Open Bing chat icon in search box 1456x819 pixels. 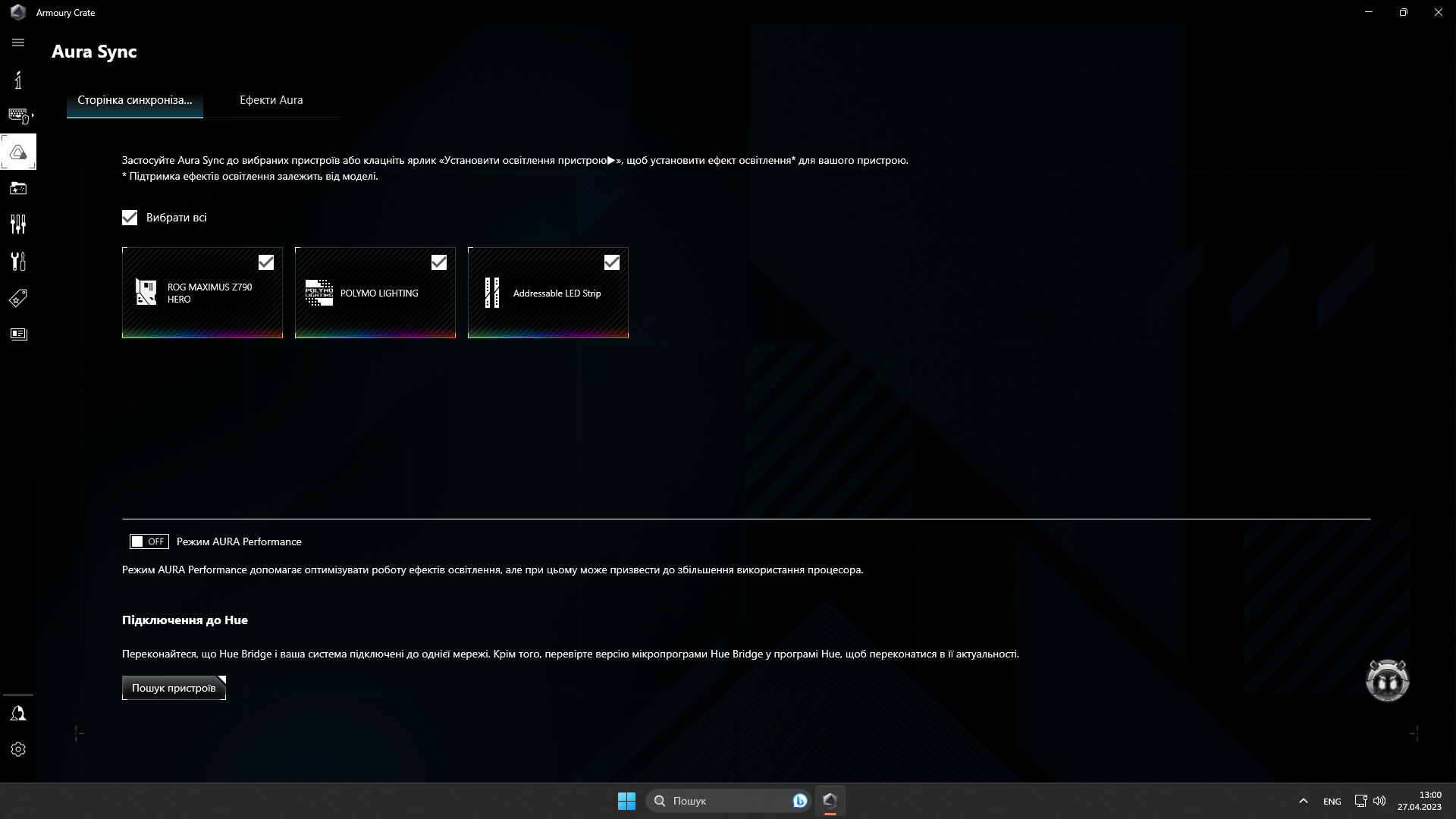point(799,801)
